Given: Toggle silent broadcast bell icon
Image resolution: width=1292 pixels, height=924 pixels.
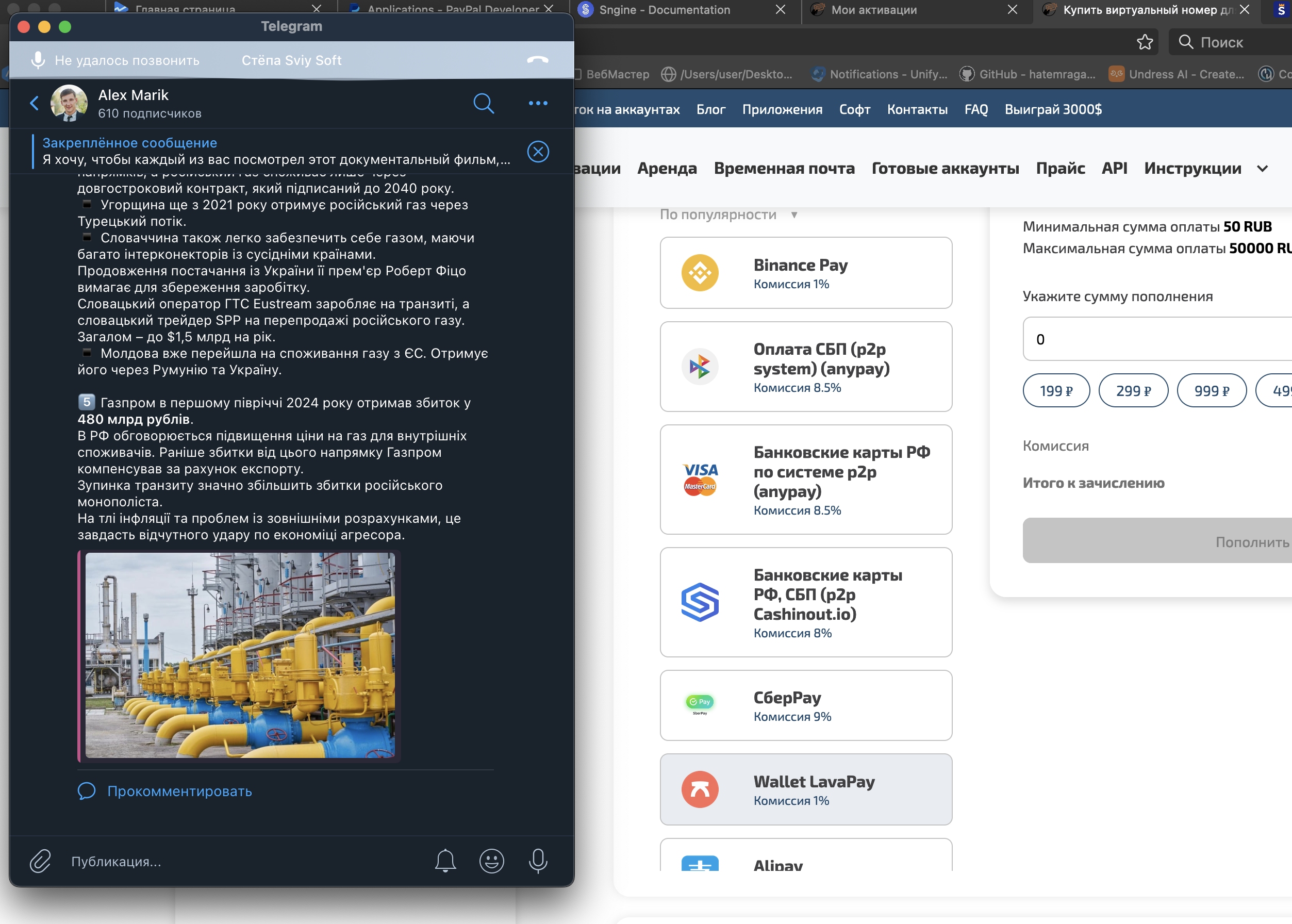Looking at the screenshot, I should click(445, 861).
